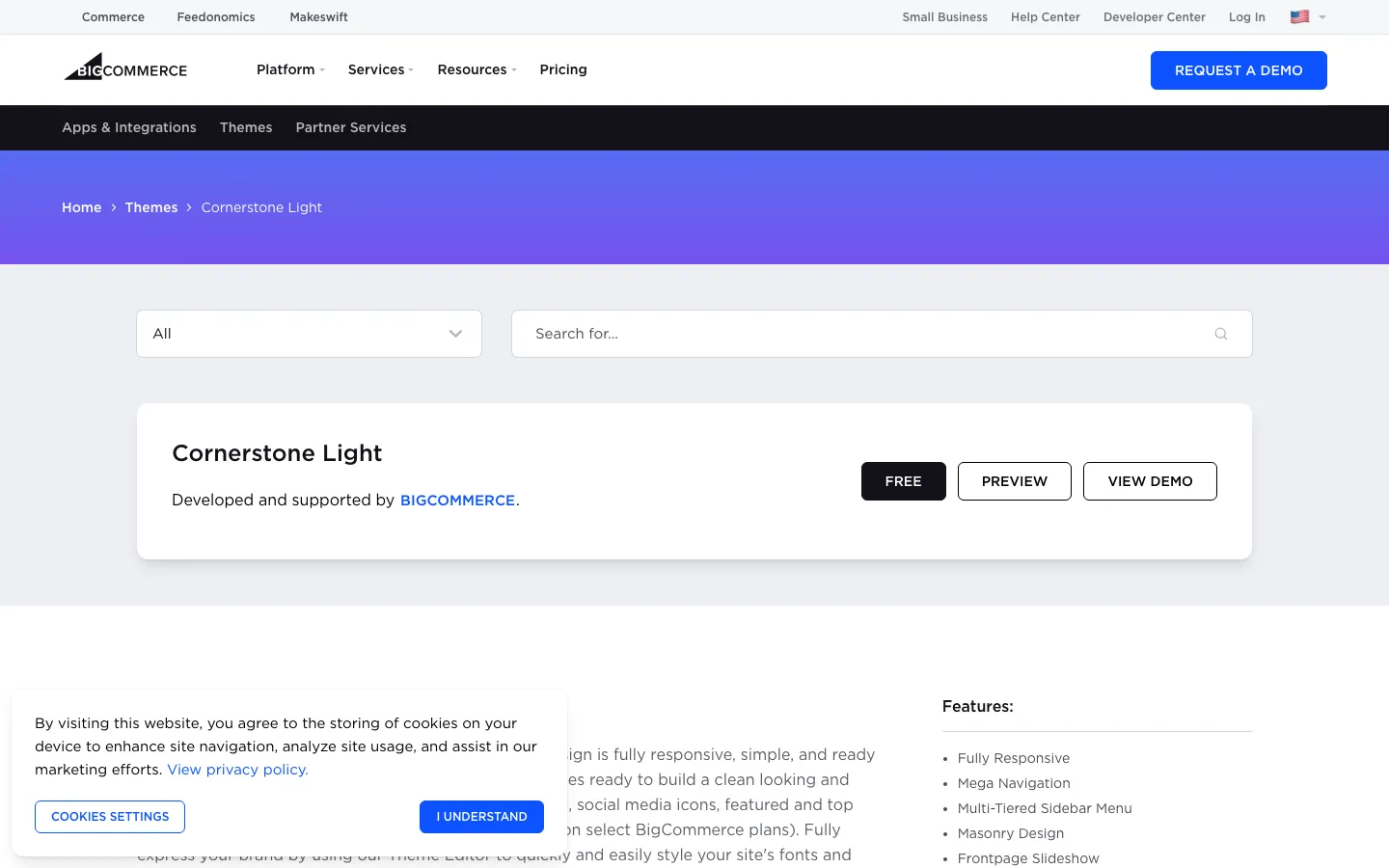
Task: Open View privacy policy link
Action: 238,770
